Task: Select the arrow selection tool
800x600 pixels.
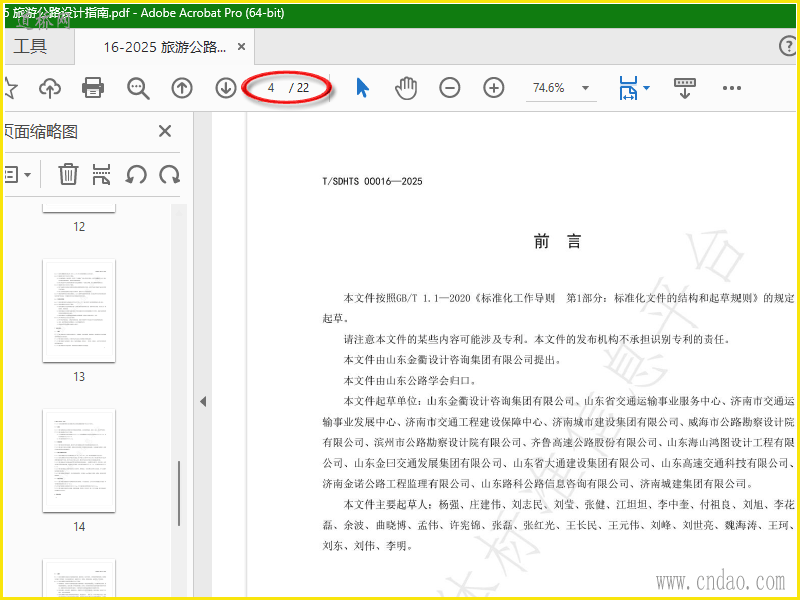Action: [362, 88]
